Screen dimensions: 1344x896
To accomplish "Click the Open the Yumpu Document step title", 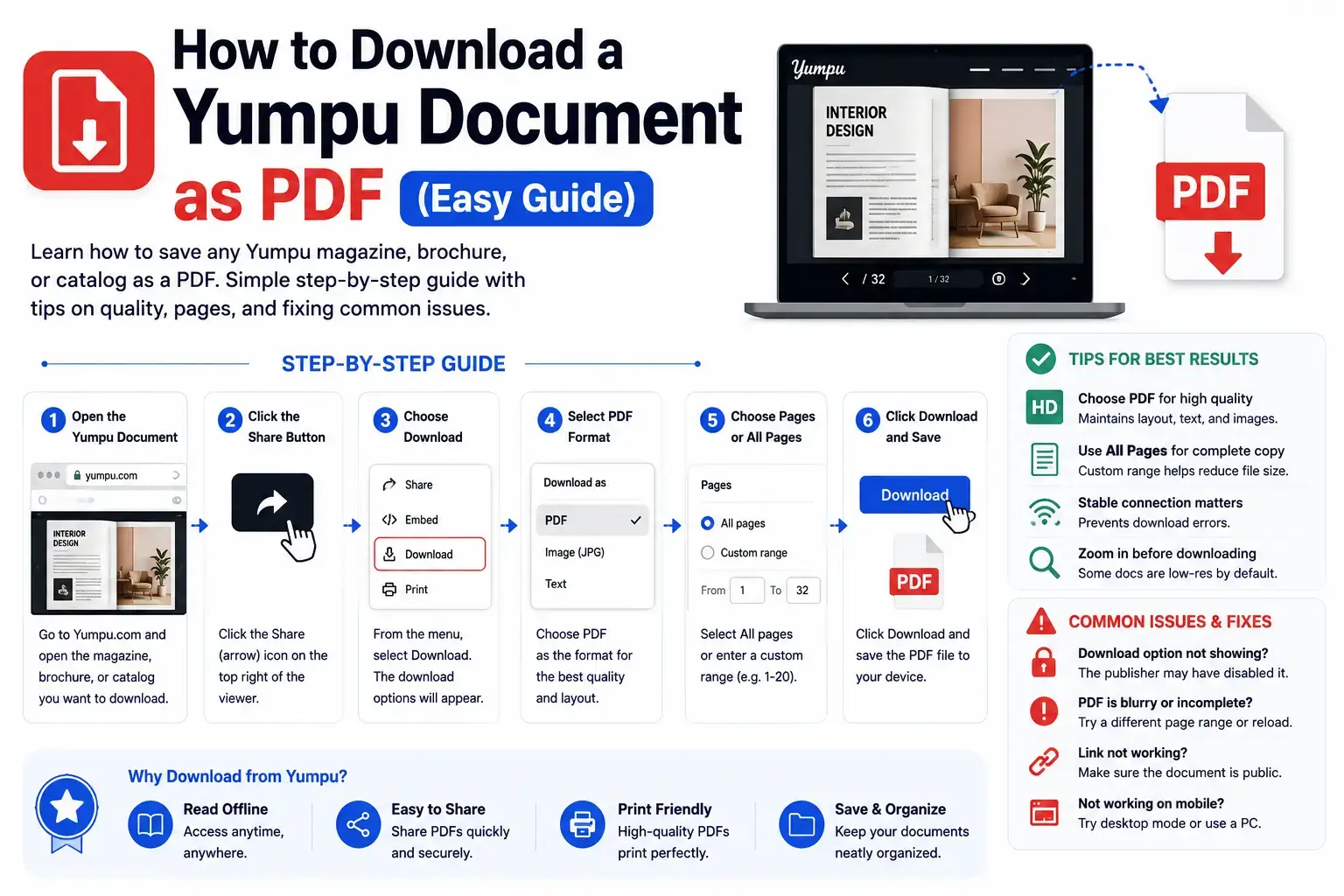I will (124, 427).
